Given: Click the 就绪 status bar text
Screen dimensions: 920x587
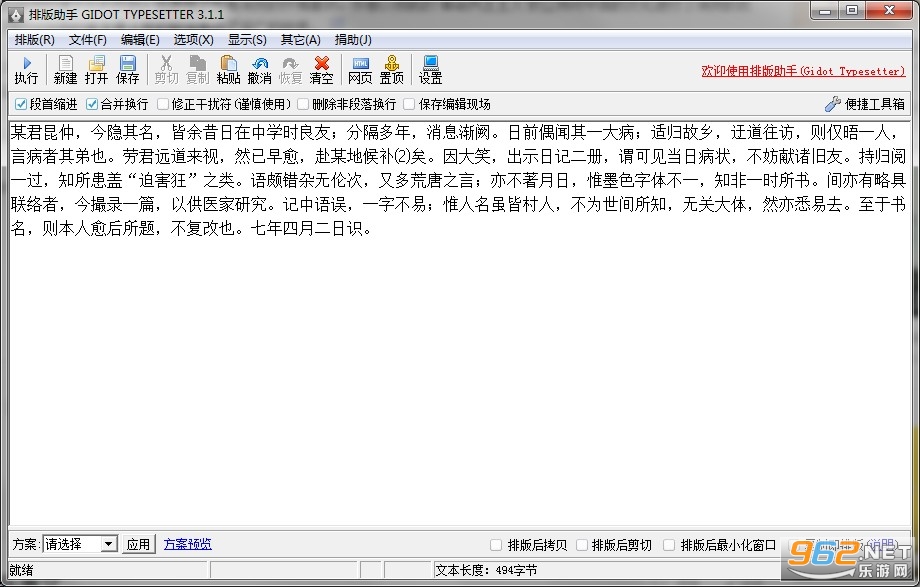Looking at the screenshot, I should pyautogui.click(x=22, y=570).
